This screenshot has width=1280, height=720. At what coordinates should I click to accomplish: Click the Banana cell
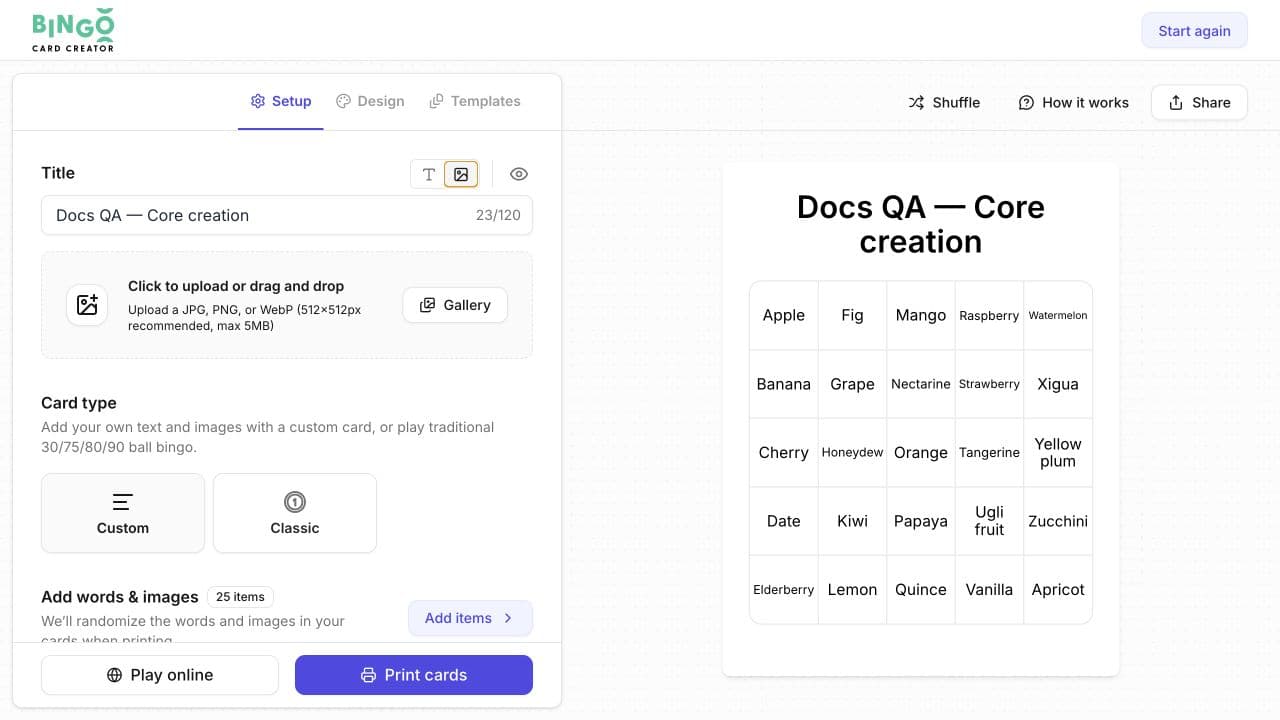(784, 384)
